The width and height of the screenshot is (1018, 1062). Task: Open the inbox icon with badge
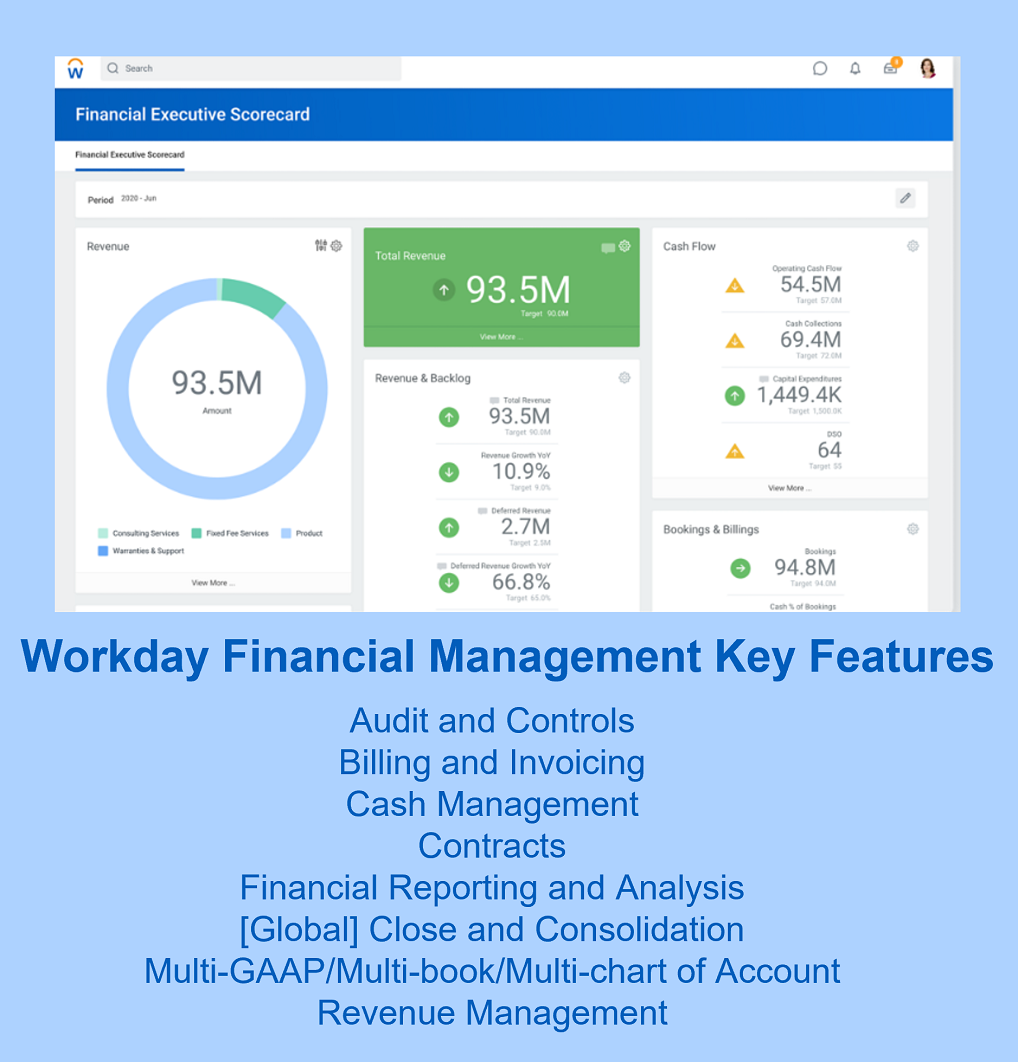[891, 67]
